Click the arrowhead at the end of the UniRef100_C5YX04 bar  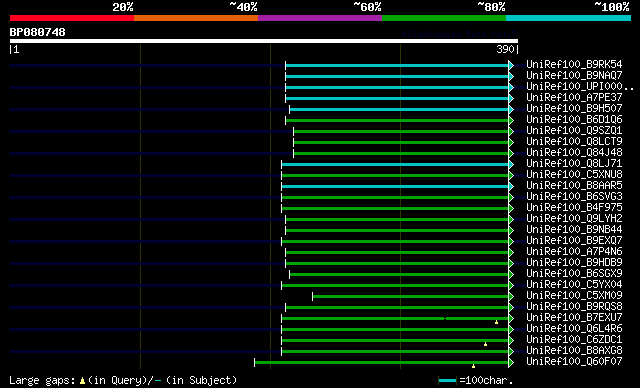click(x=511, y=286)
